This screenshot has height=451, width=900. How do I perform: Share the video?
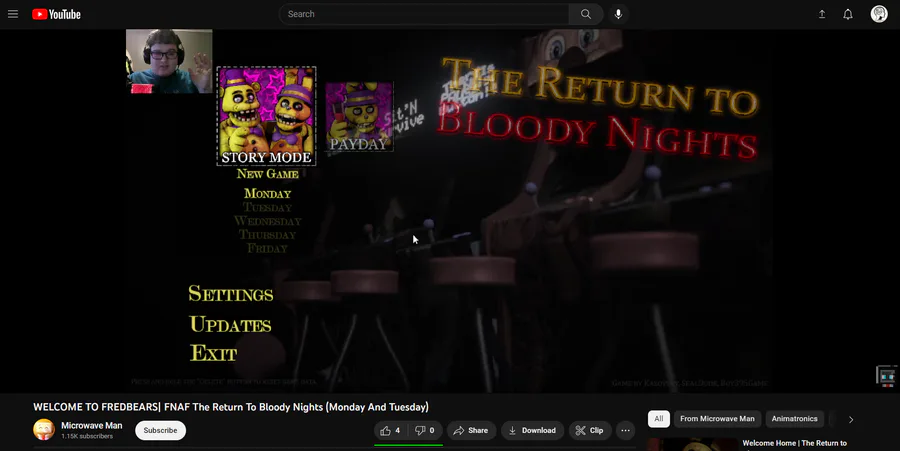pyautogui.click(x=471, y=430)
